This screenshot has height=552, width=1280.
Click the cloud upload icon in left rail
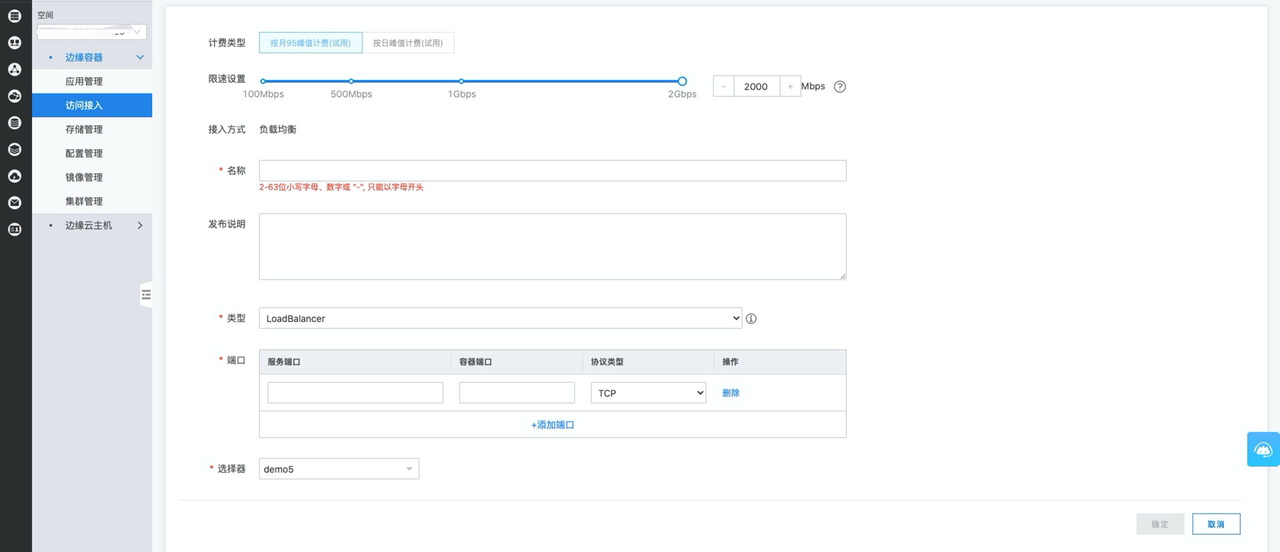pyautogui.click(x=15, y=176)
